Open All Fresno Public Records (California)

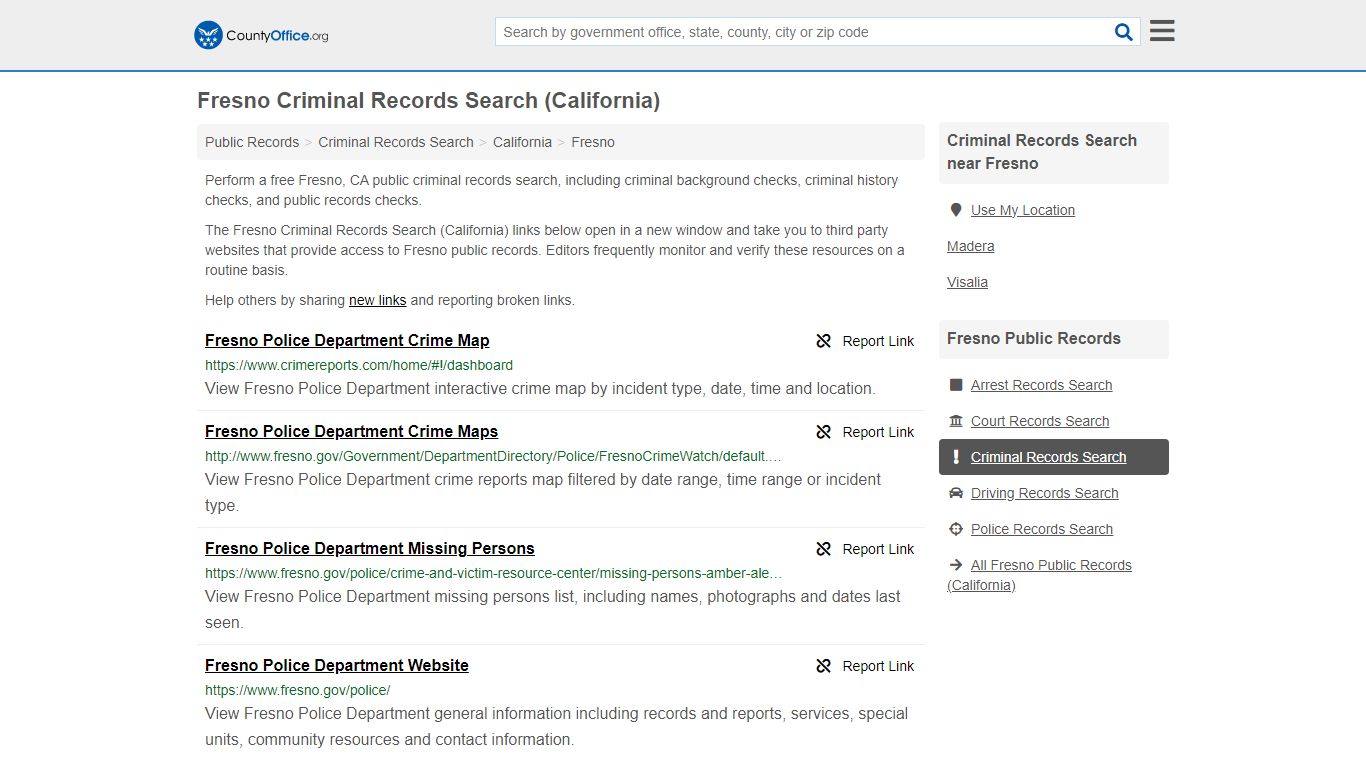[1040, 575]
